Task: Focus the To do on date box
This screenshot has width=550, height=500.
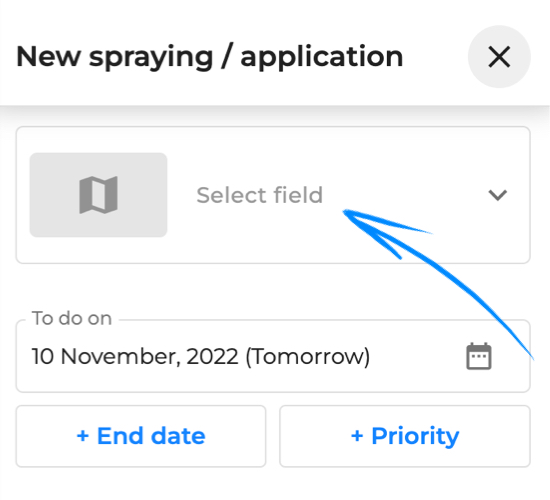Action: coord(273,356)
